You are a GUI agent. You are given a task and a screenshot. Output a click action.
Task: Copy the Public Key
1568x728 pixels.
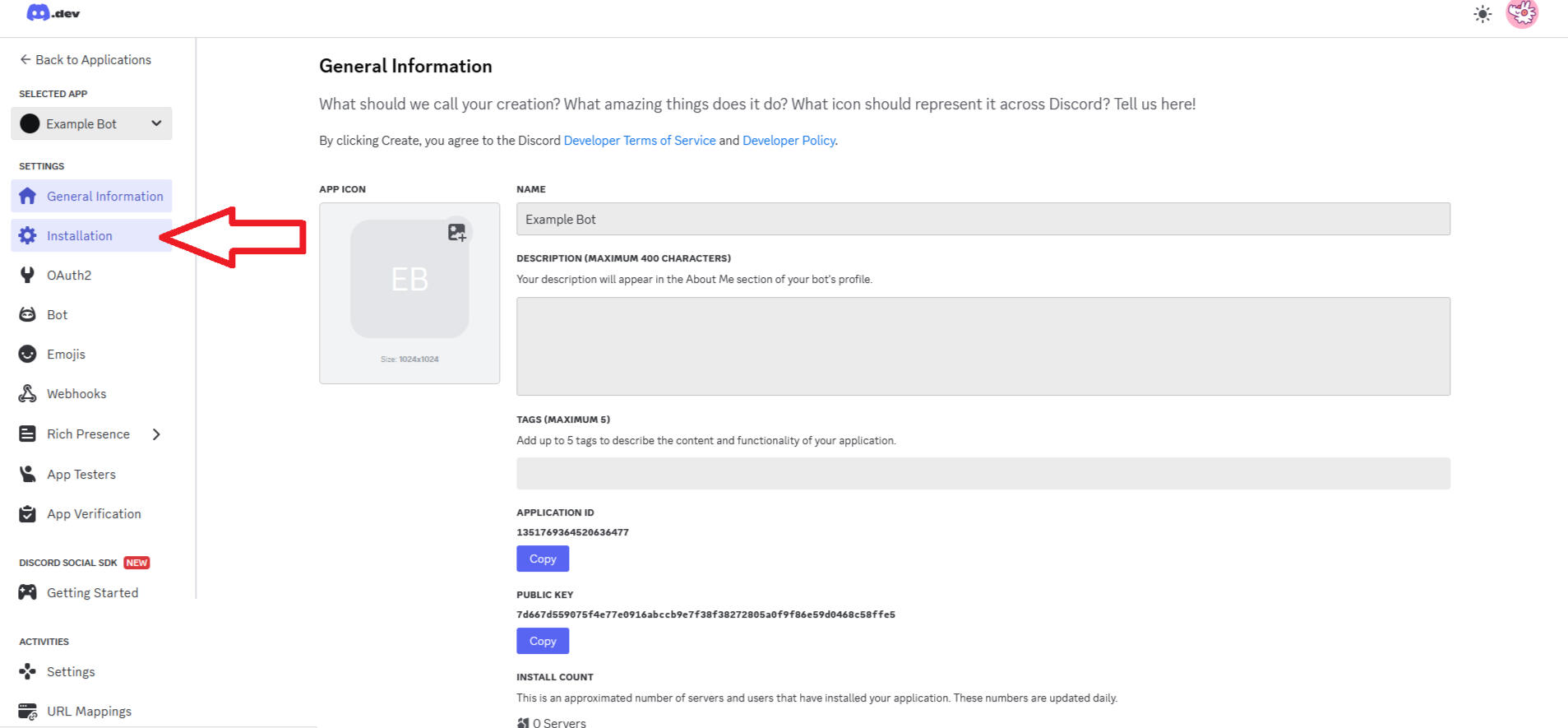[543, 641]
